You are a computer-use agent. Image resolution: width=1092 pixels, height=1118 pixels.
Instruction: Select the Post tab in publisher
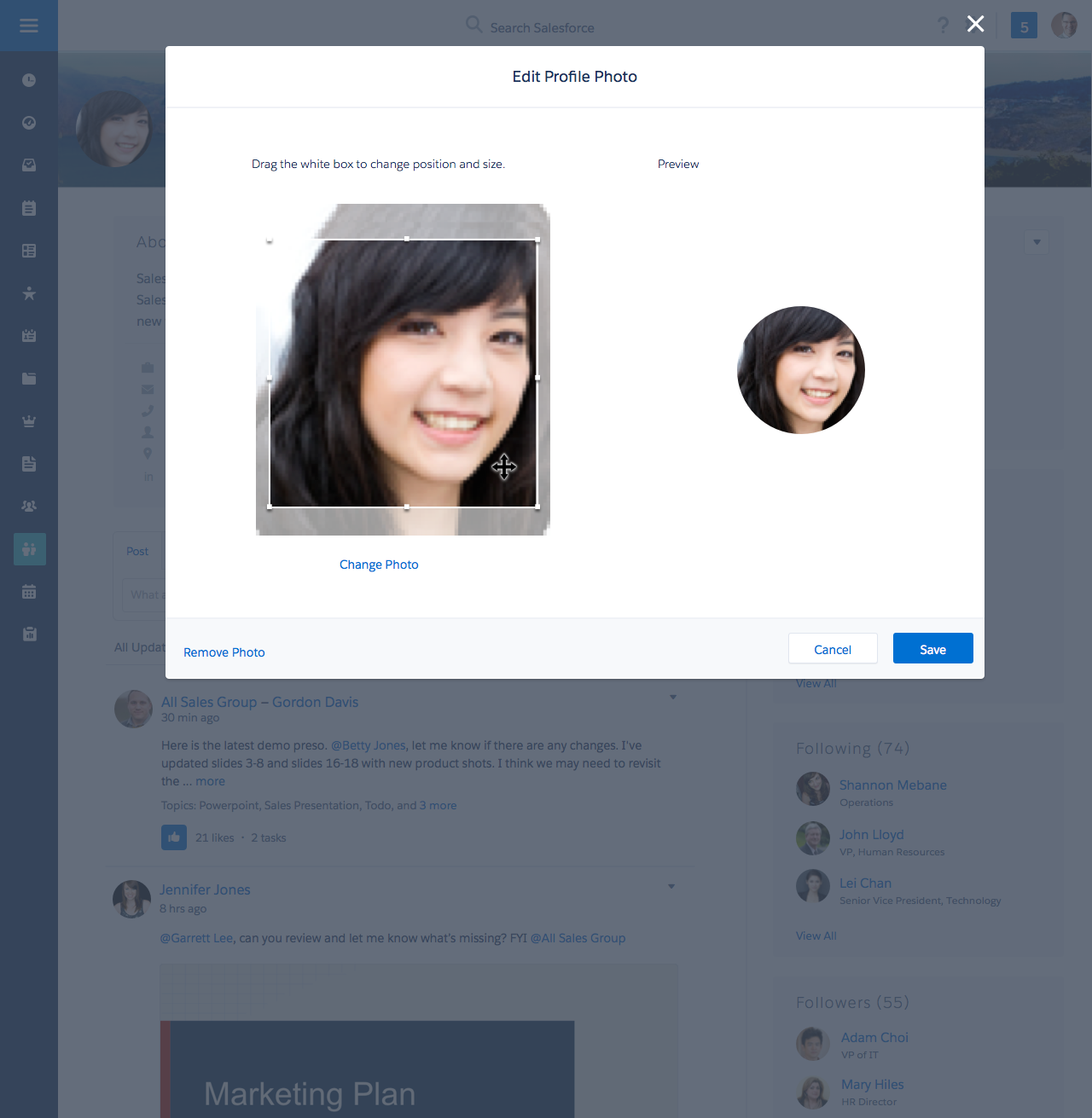(137, 552)
